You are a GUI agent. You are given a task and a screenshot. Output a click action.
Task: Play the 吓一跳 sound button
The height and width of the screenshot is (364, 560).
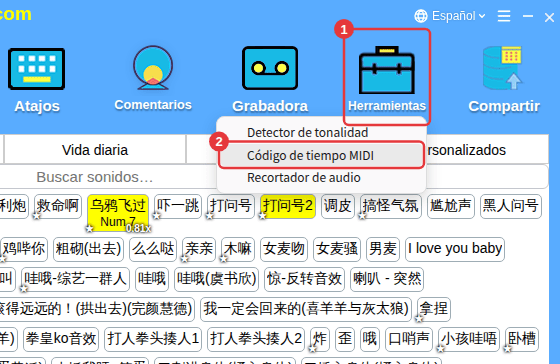[x=178, y=206]
